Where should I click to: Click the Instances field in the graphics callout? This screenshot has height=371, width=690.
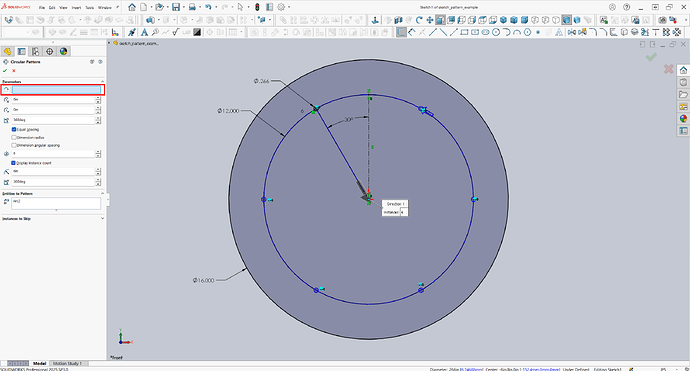point(404,212)
